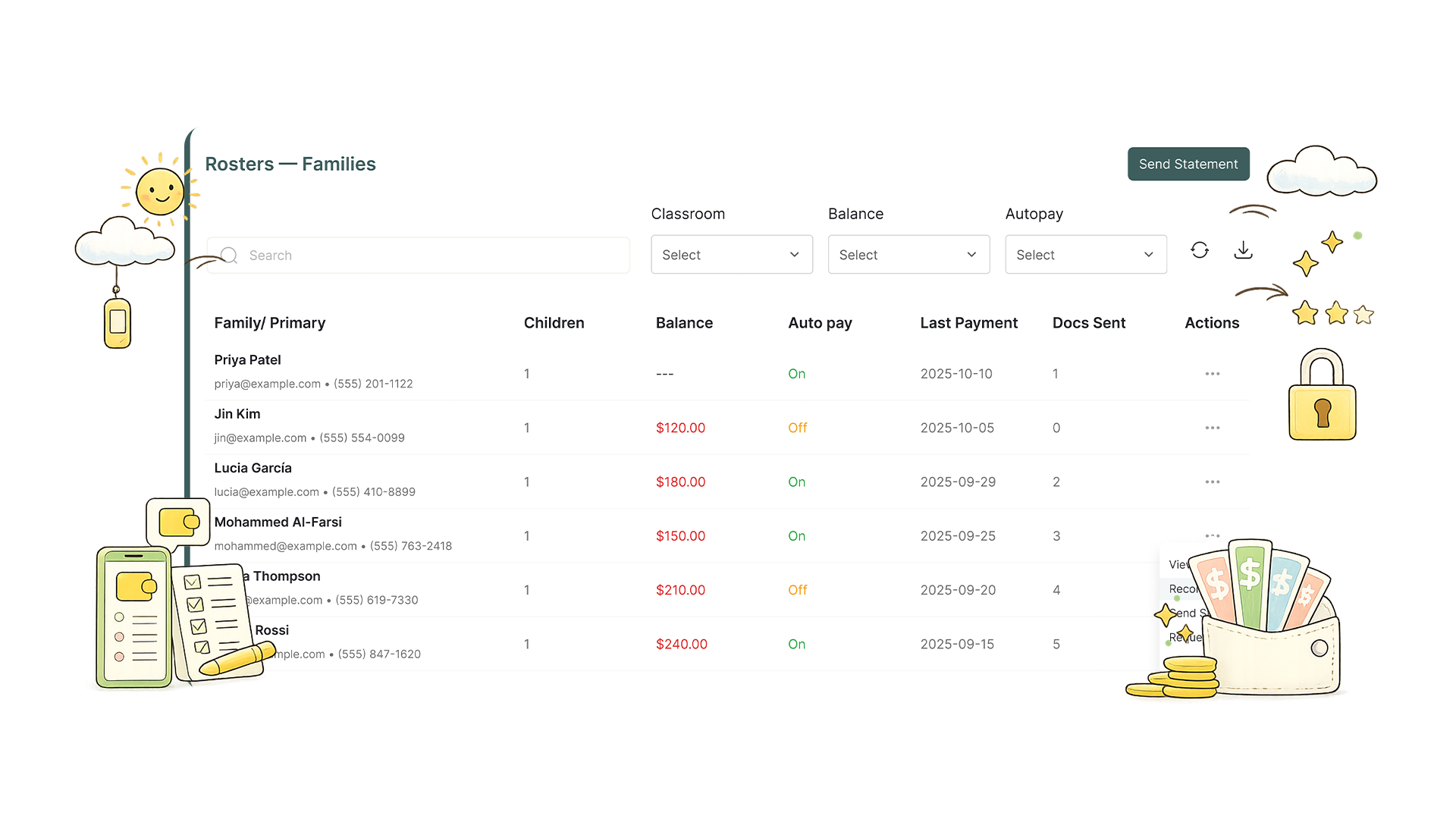Click the Send Statement button

(1188, 164)
